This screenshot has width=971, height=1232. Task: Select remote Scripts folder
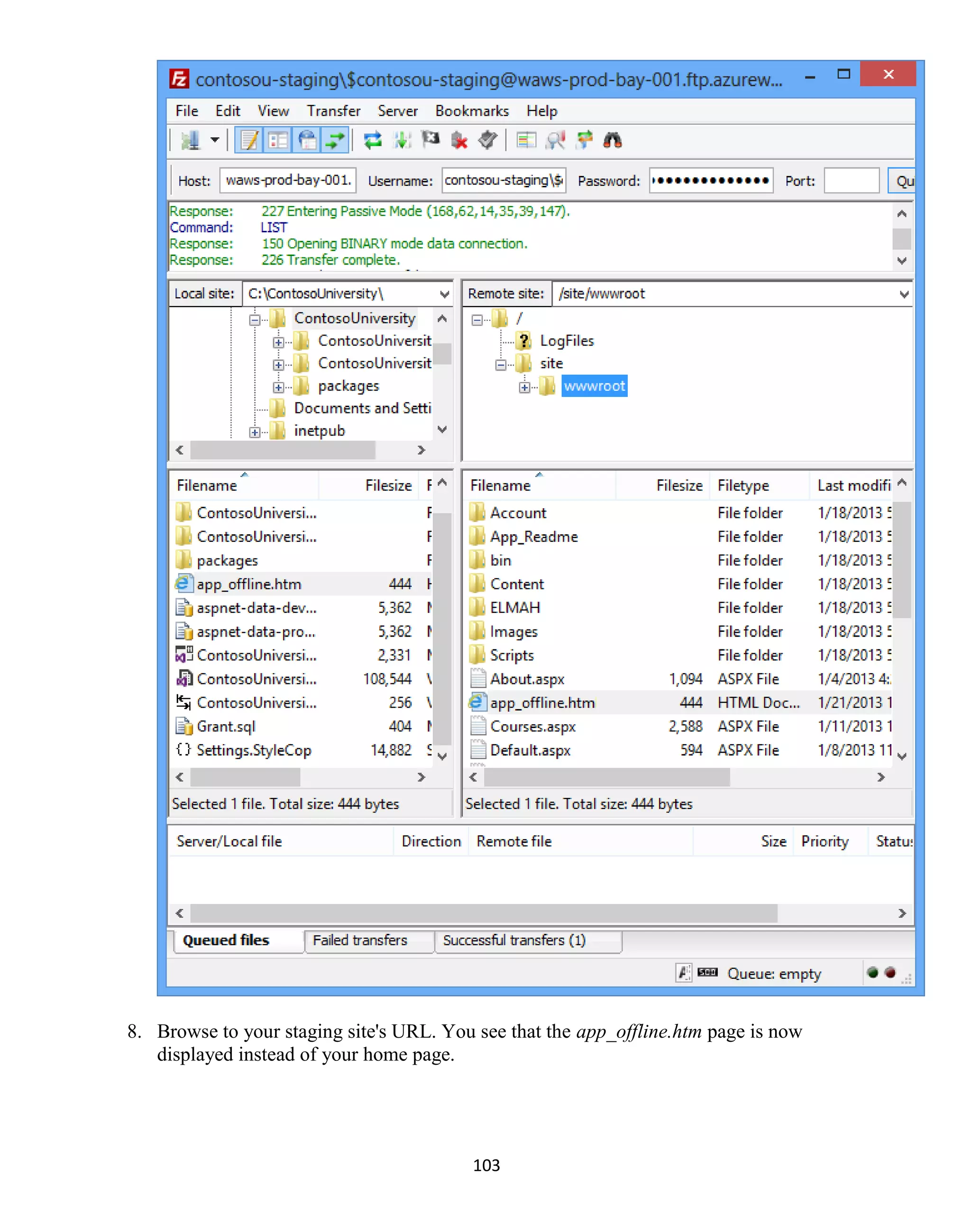point(679,655)
